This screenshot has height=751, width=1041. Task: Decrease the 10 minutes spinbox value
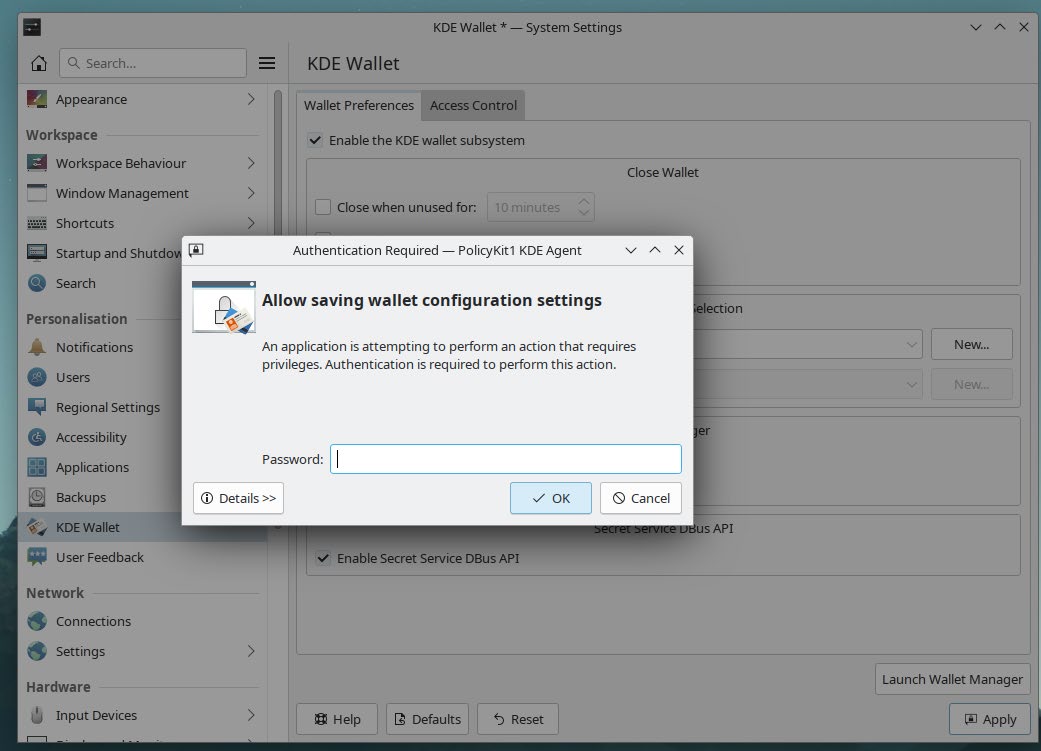584,213
